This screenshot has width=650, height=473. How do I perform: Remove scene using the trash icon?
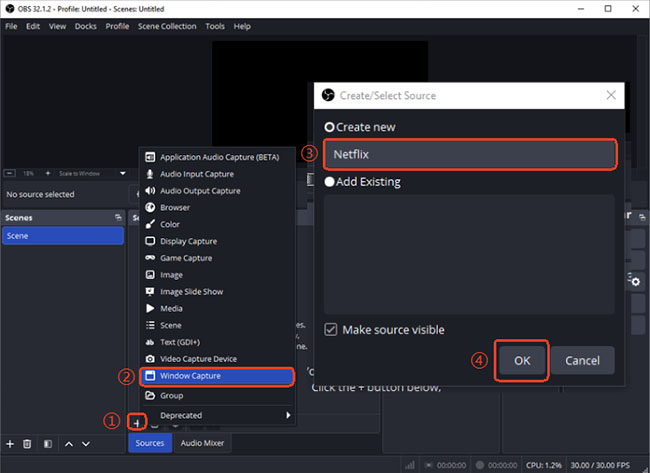[27, 444]
